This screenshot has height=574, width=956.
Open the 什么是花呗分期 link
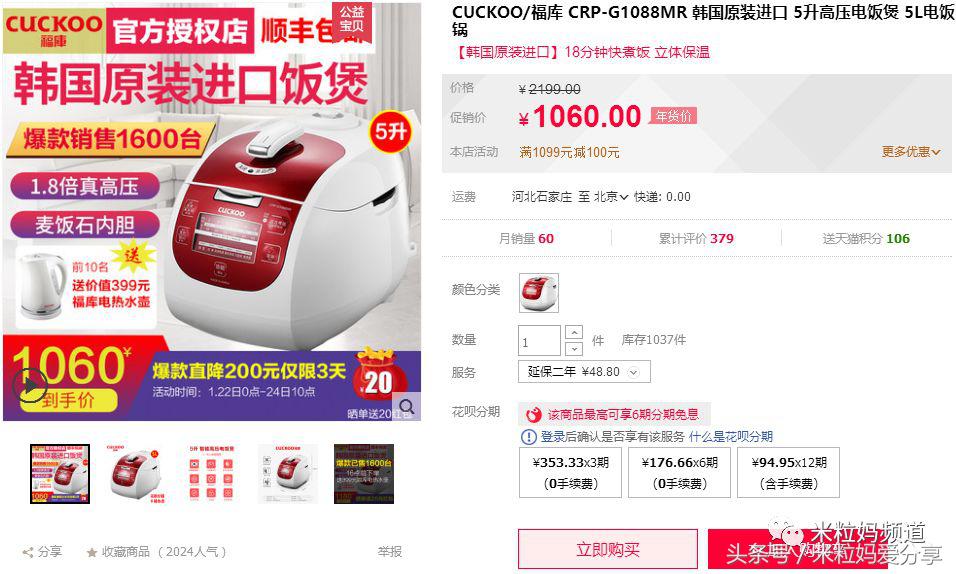coord(730,437)
